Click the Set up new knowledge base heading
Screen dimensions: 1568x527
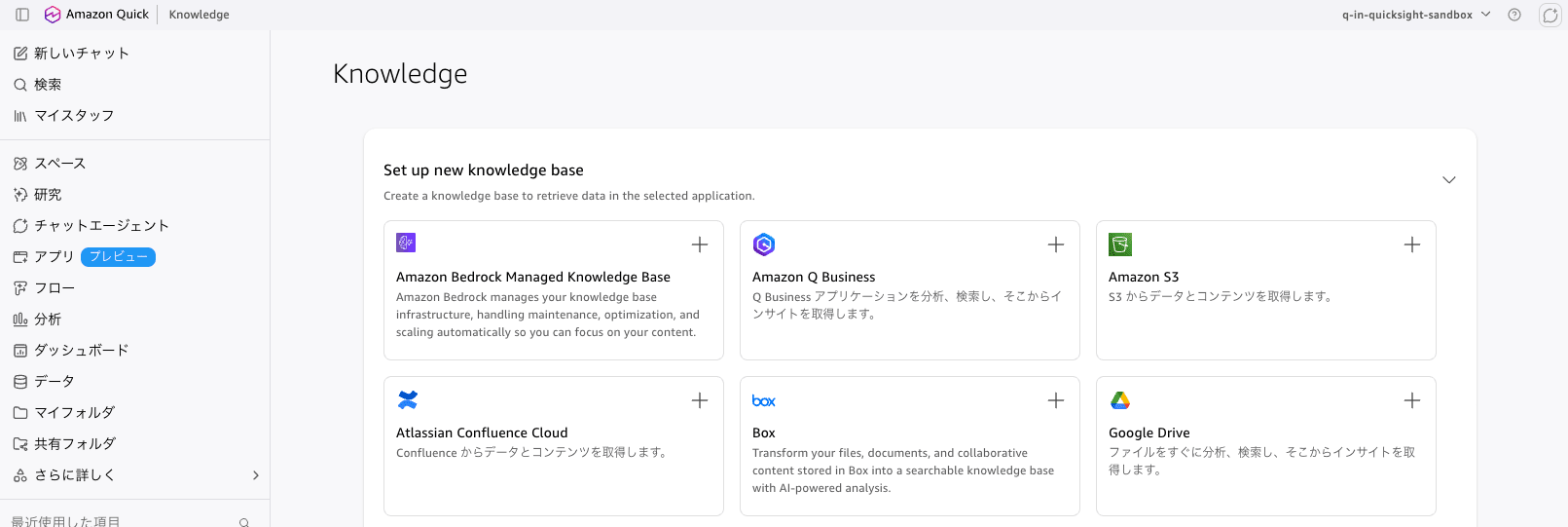[x=484, y=170]
